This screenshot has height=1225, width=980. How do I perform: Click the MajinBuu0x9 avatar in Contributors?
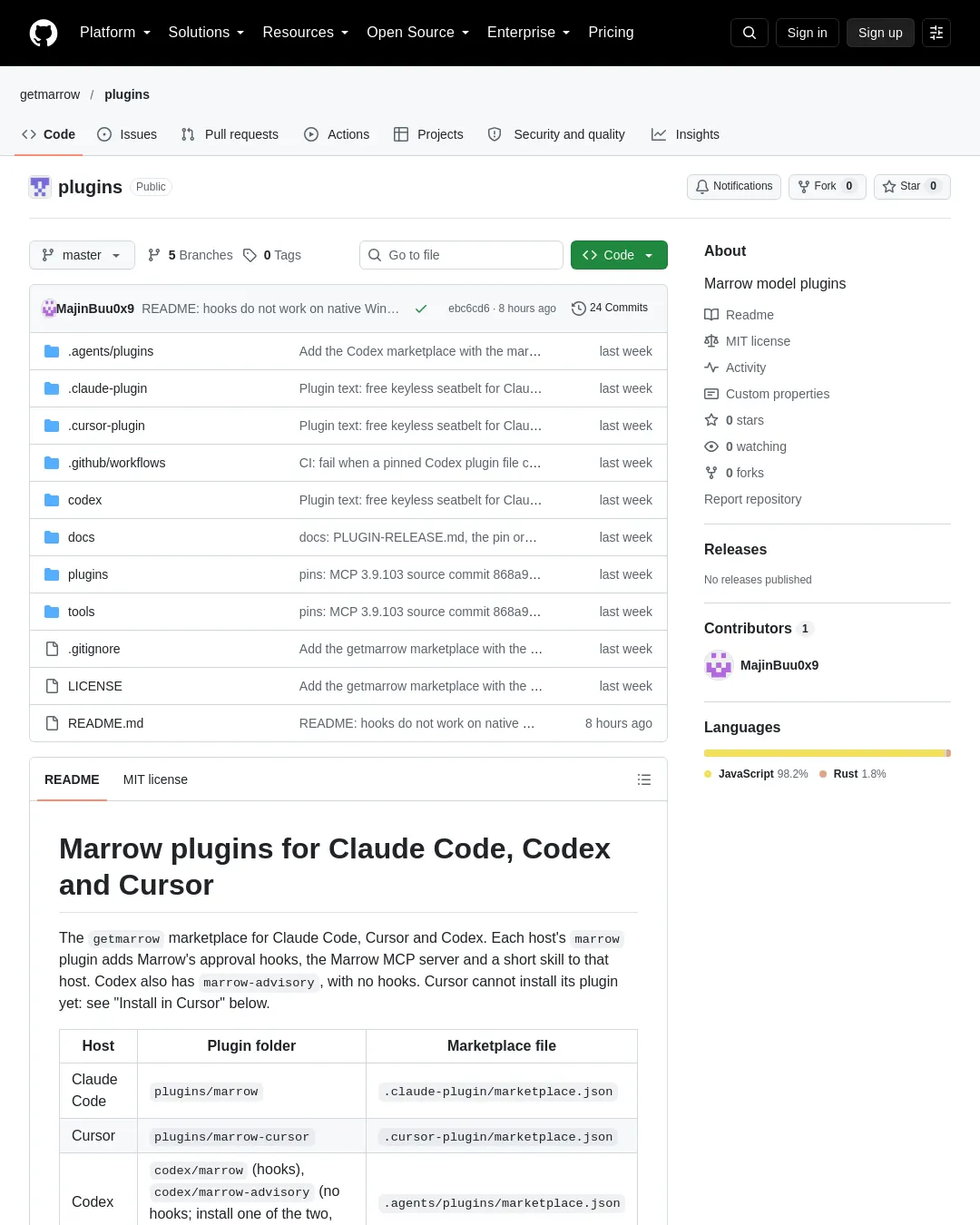point(719,665)
